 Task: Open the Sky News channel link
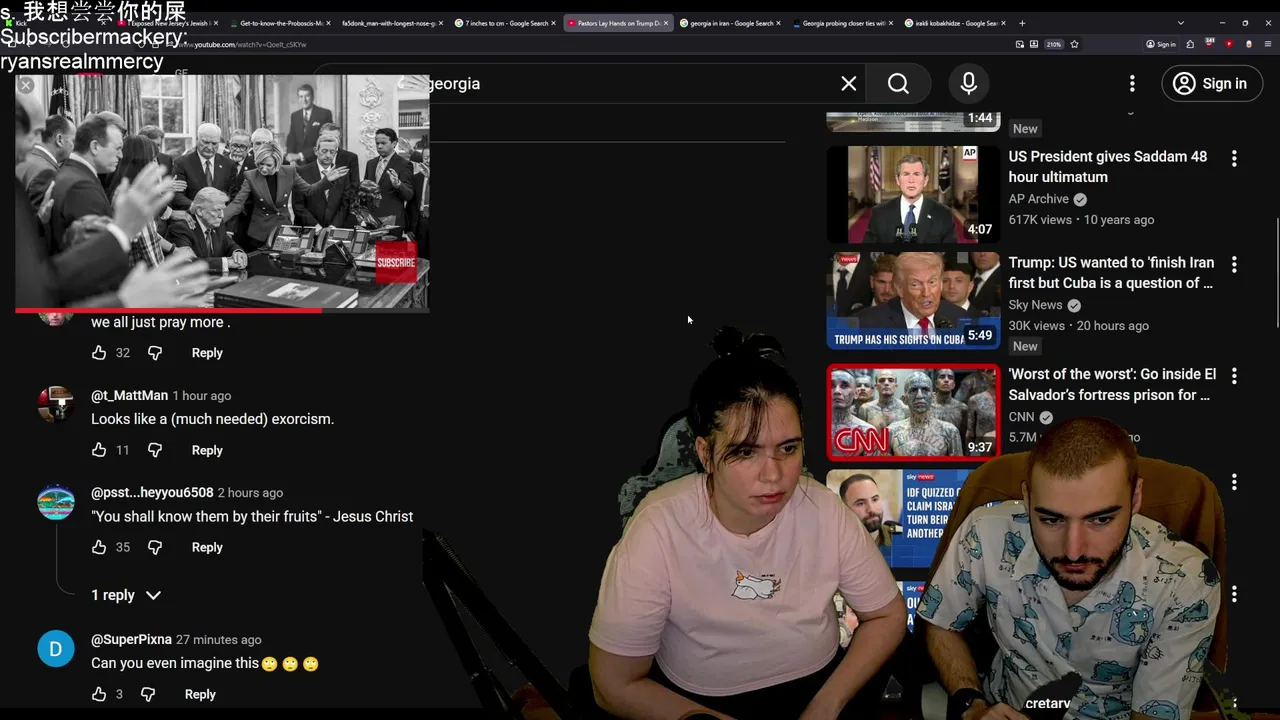pyautogui.click(x=1035, y=305)
